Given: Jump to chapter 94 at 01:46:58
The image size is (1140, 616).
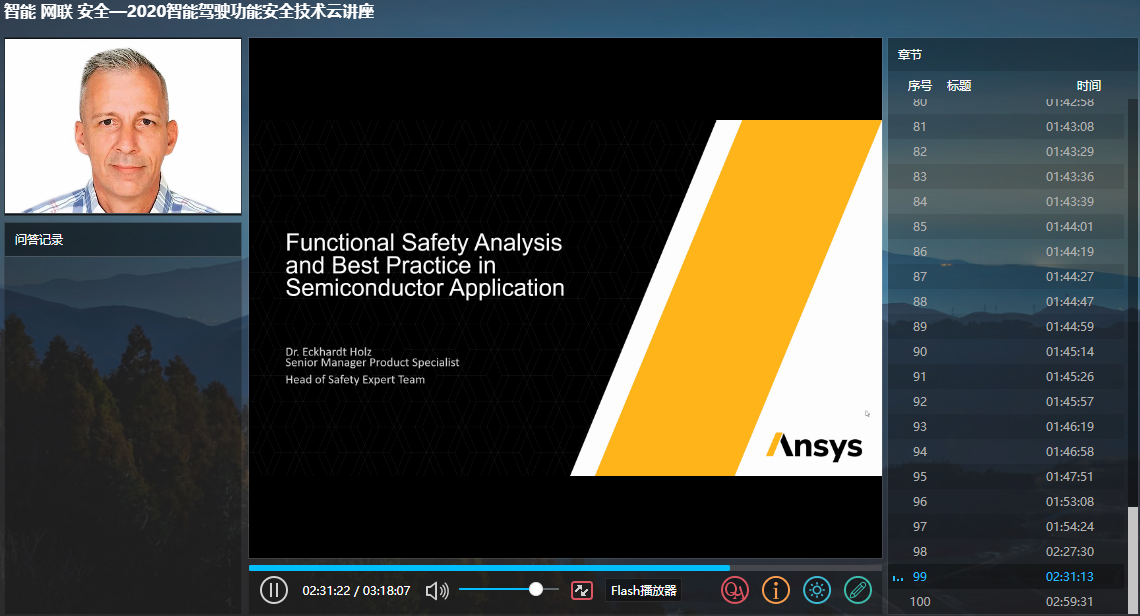Looking at the screenshot, I should click(1007, 452).
